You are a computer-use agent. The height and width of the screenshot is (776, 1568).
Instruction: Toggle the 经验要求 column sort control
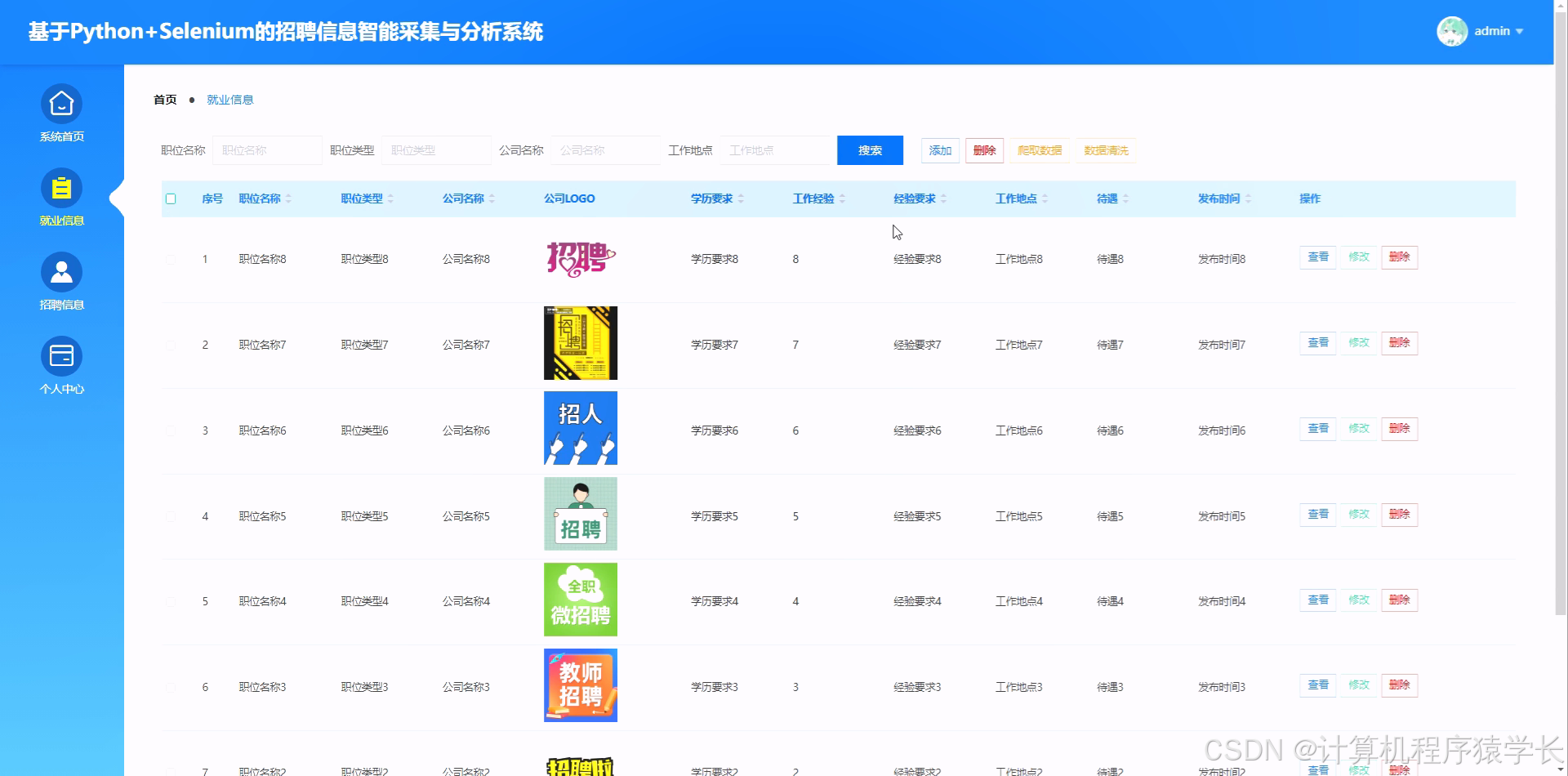(945, 198)
